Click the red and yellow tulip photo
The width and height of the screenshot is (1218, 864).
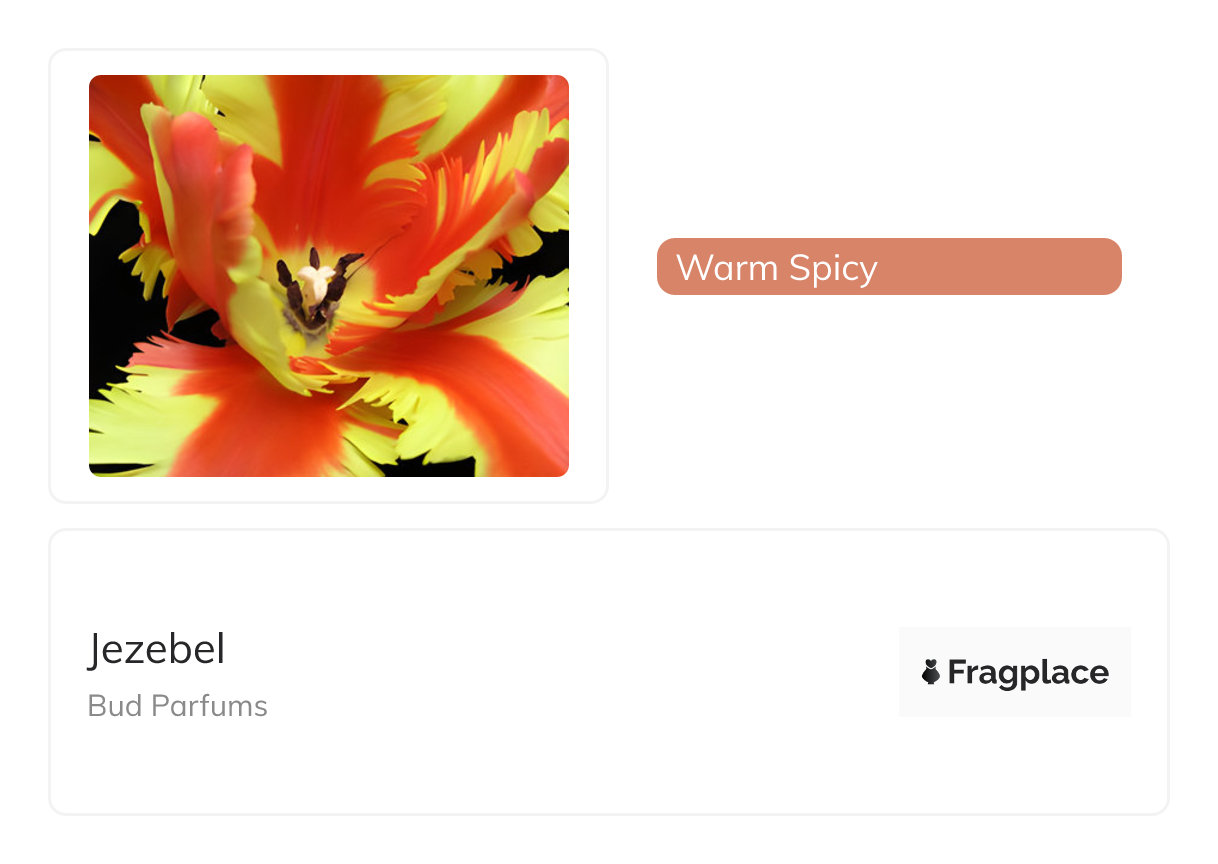point(329,276)
